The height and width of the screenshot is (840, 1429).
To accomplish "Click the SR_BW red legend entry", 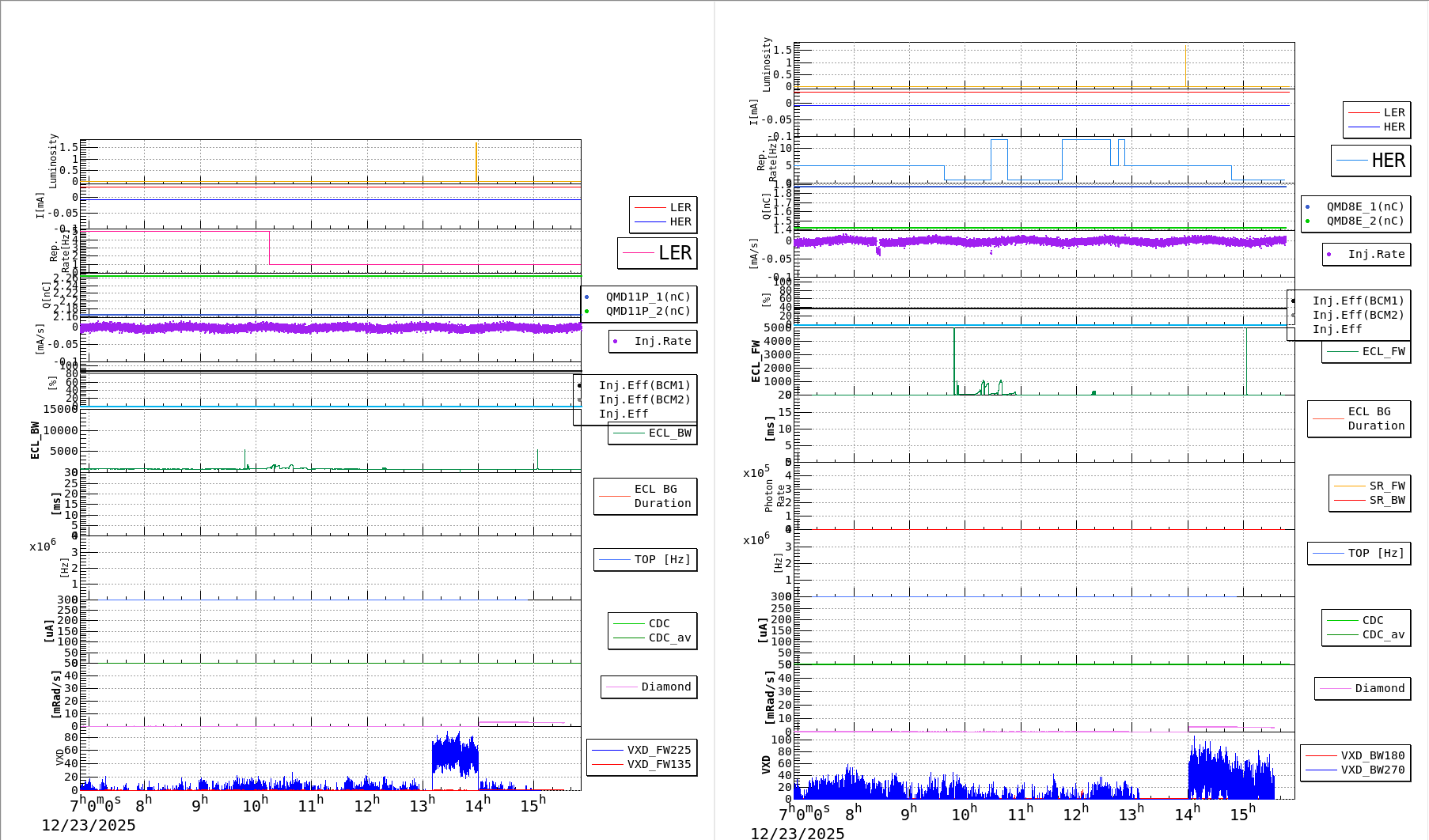I will [x=1370, y=500].
